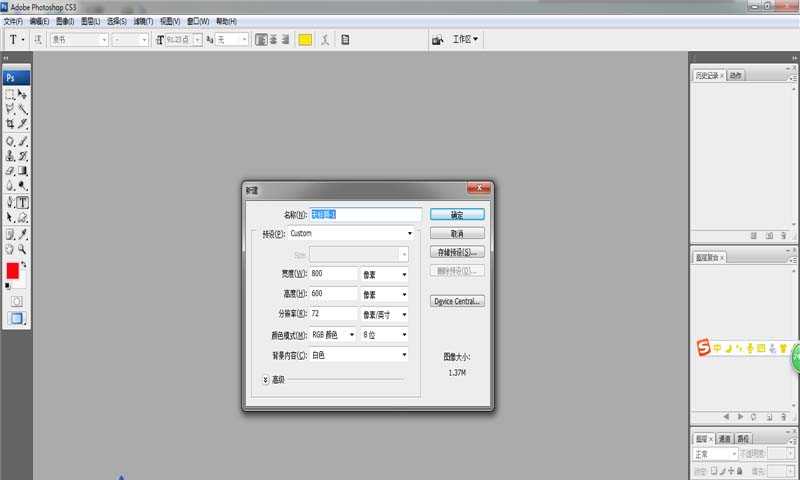Open the 文件(F) file menu
Image resolution: width=800 pixels, height=480 pixels.
coord(13,21)
